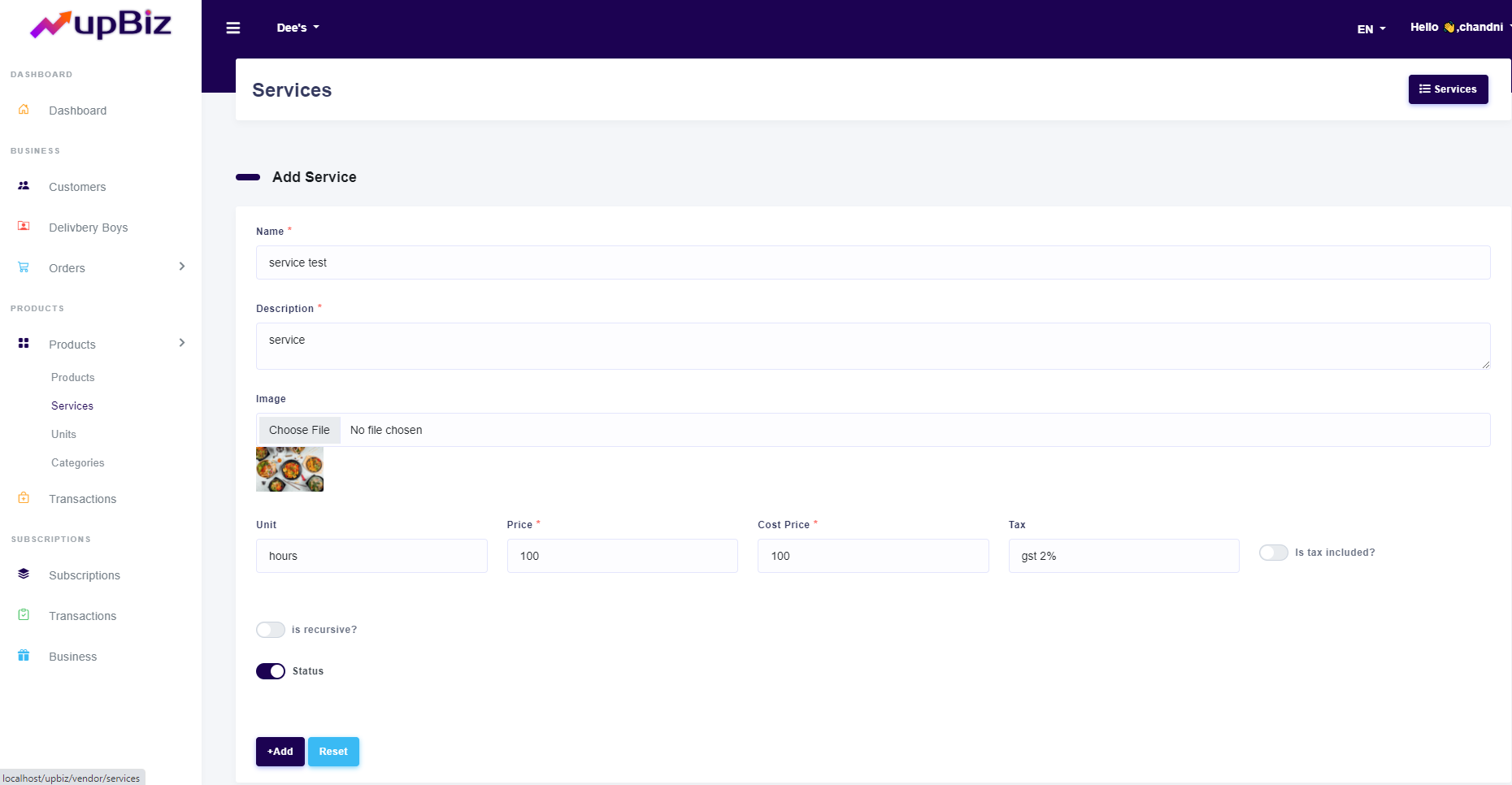
Task: Expand the Orders submenu chevron
Action: (x=182, y=267)
